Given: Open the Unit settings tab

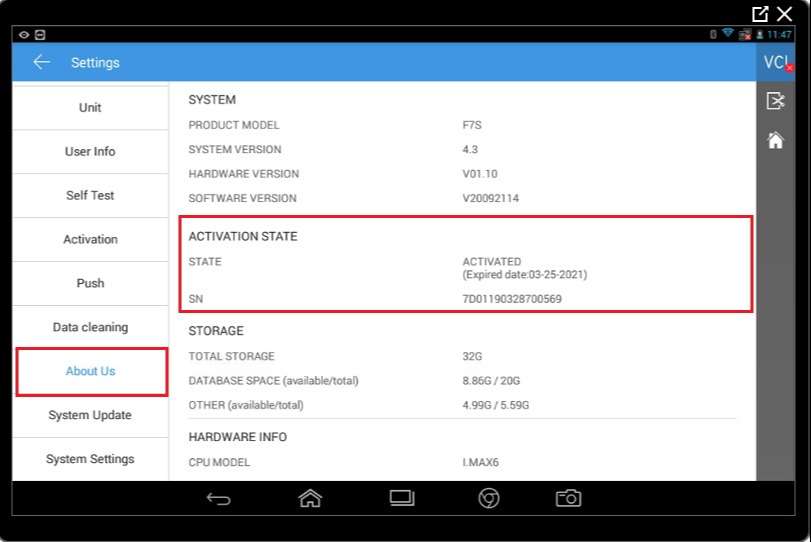Looking at the screenshot, I should tap(90, 108).
